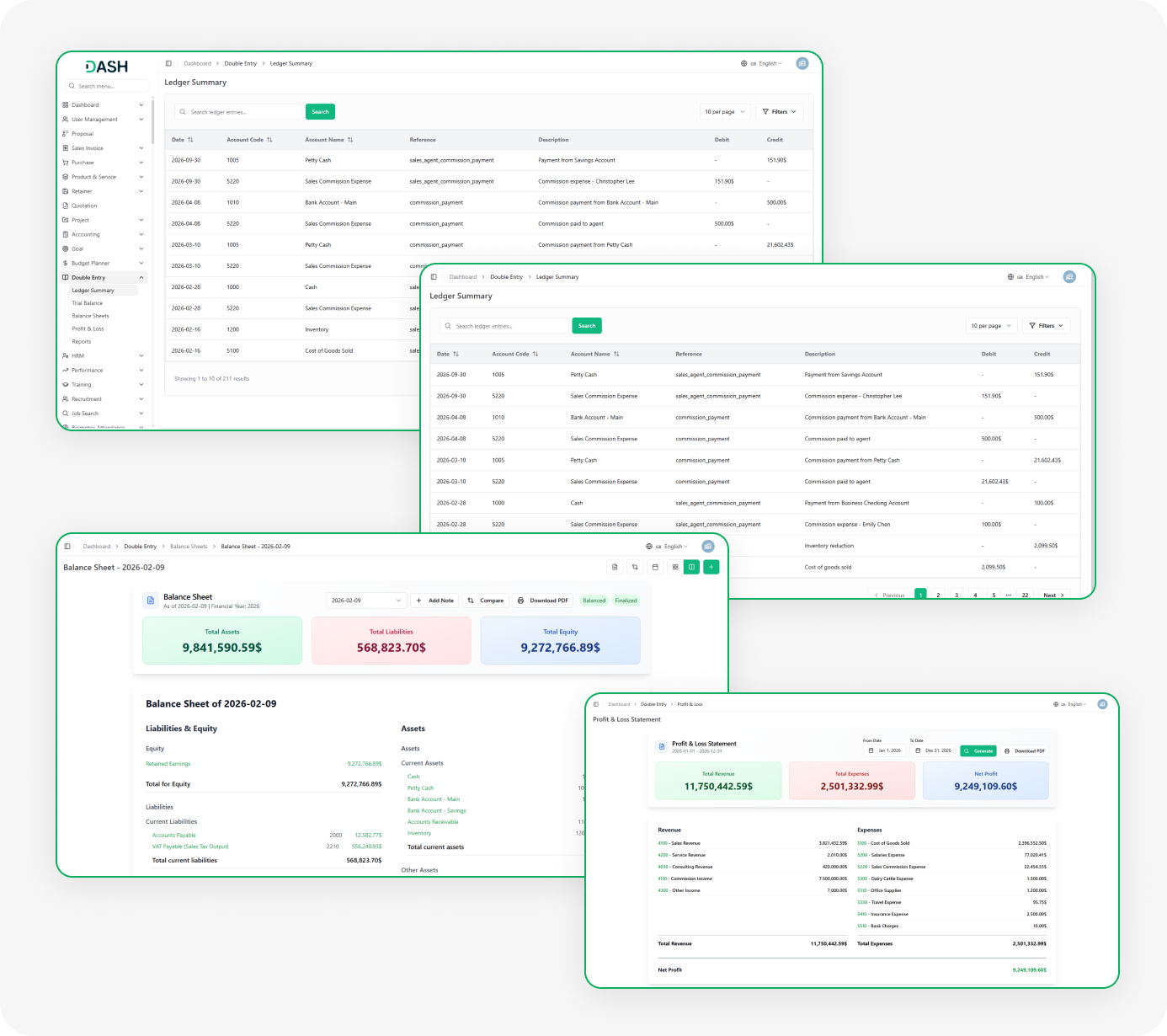Open Balance Sheets in the sidebar
1167x1036 pixels.
coord(90,316)
